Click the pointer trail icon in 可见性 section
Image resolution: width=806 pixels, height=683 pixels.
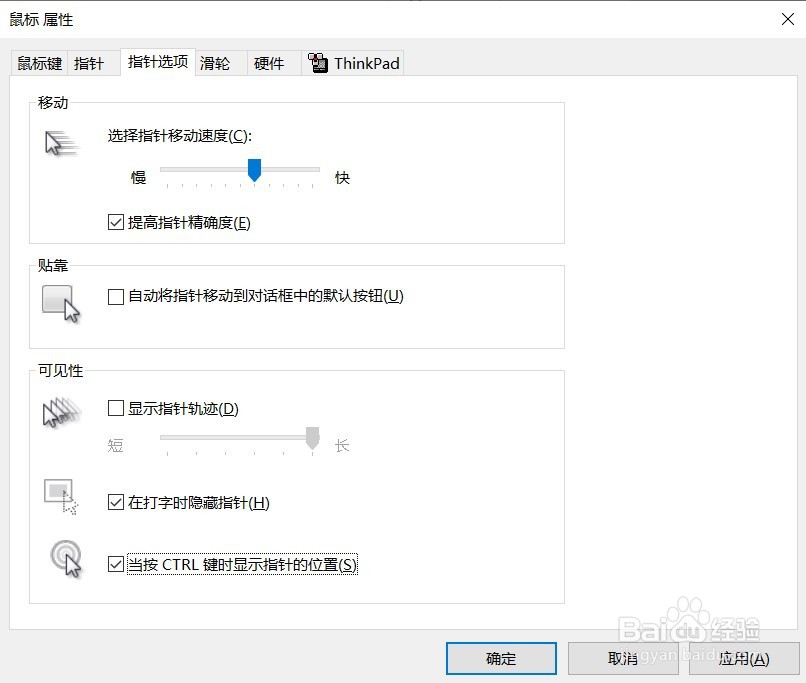pyautogui.click(x=60, y=411)
